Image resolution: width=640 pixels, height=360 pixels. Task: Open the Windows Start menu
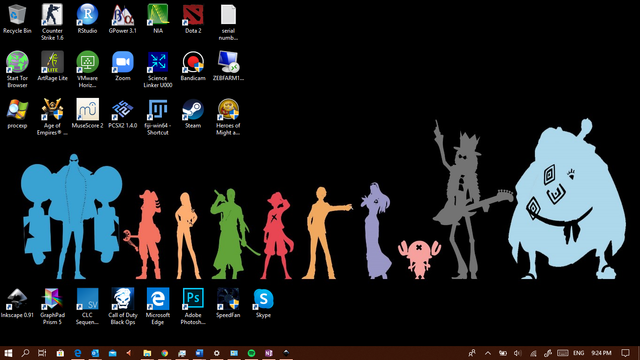click(8, 353)
